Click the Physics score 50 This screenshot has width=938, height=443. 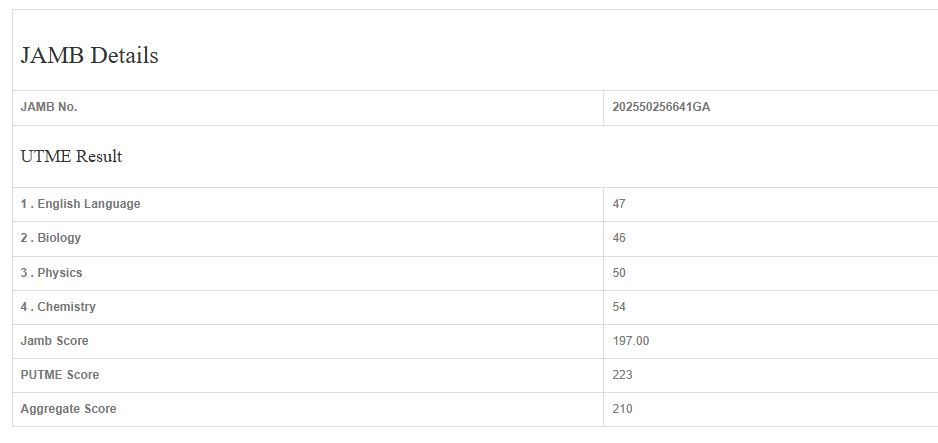619,273
